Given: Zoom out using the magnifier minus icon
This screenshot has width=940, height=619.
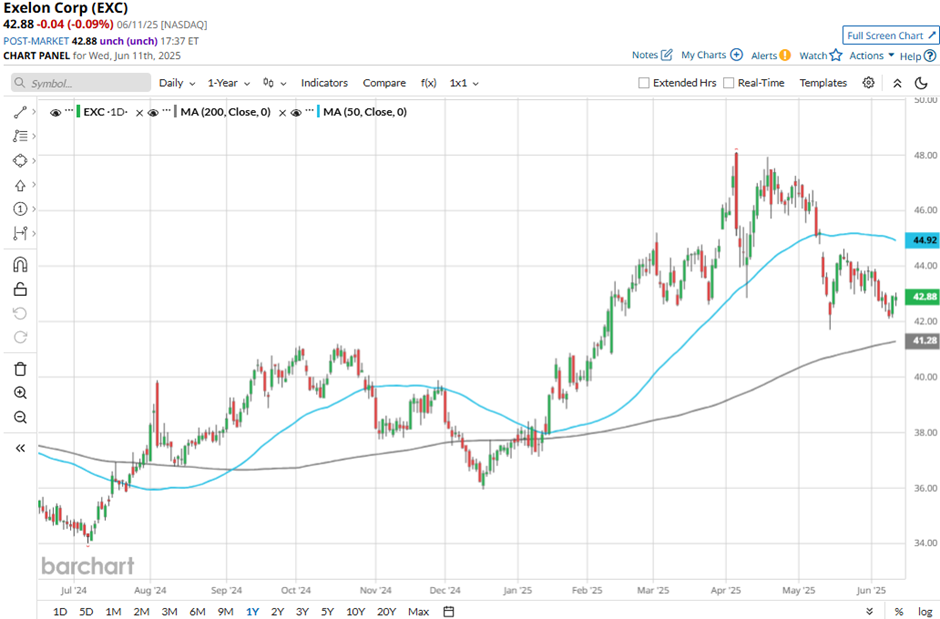Looking at the screenshot, I should (19, 417).
